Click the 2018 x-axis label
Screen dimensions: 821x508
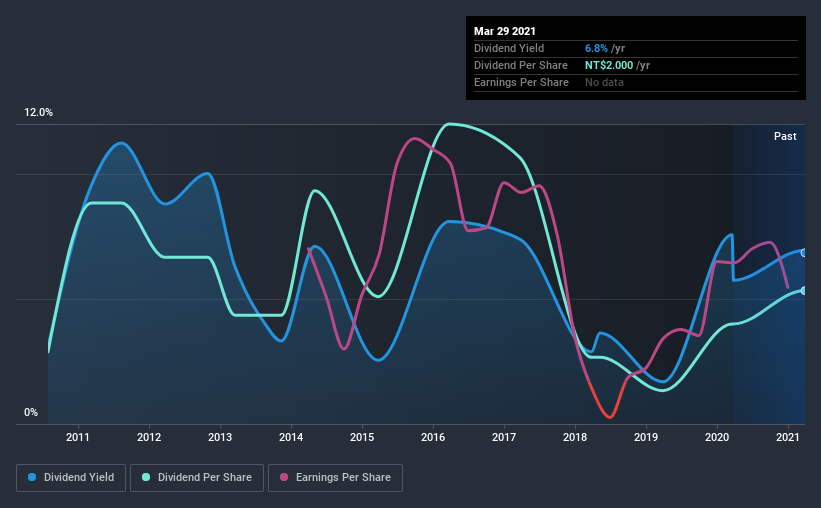coord(575,437)
